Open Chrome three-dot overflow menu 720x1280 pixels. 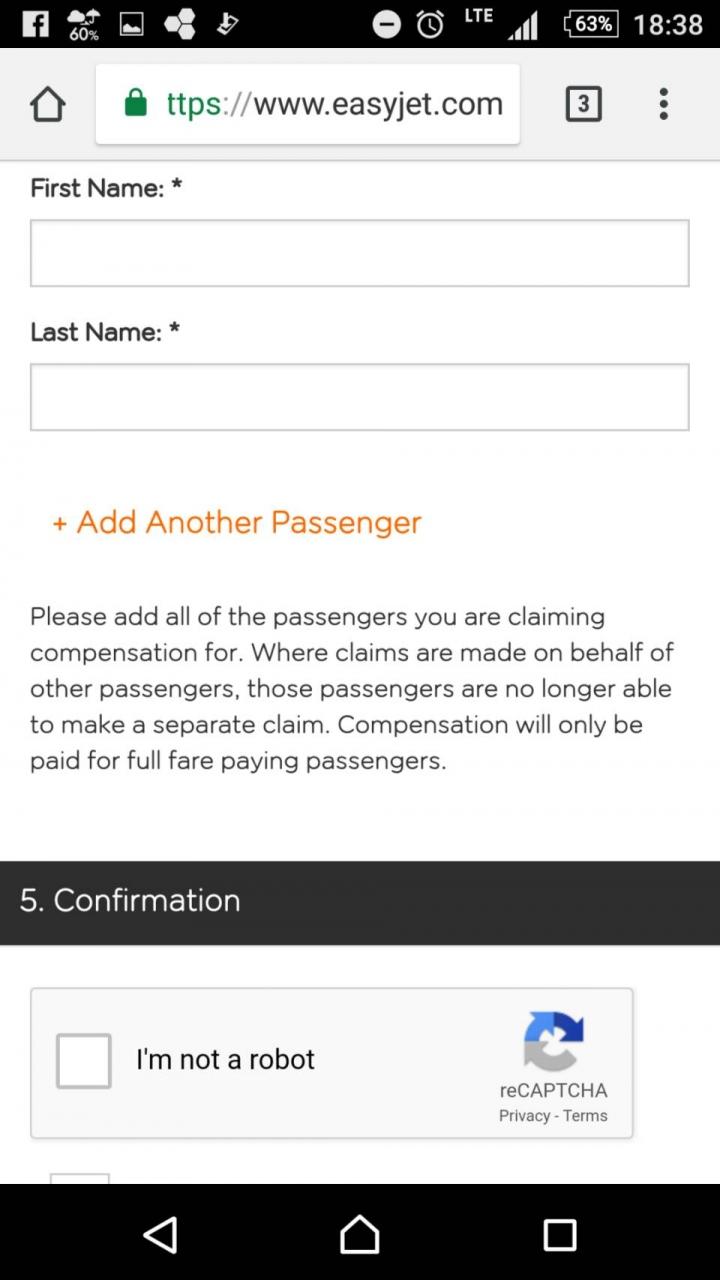(663, 104)
